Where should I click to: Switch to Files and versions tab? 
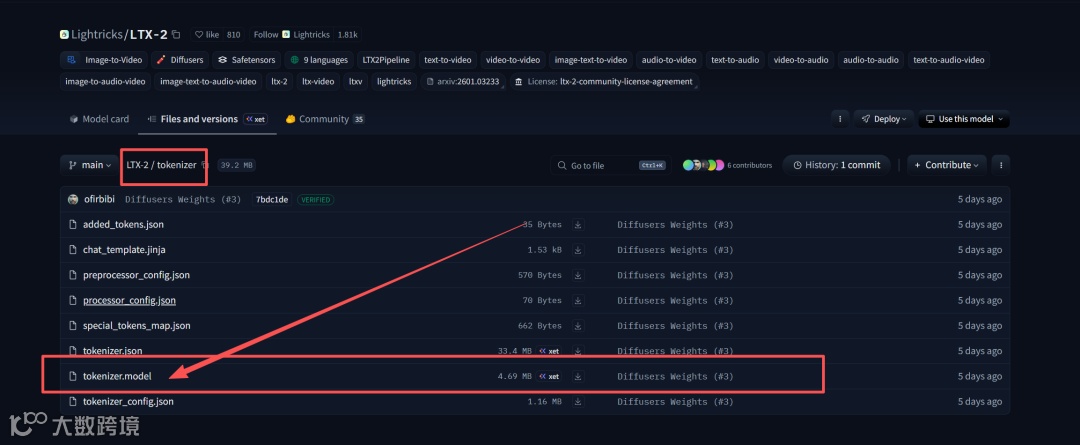[x=207, y=119]
